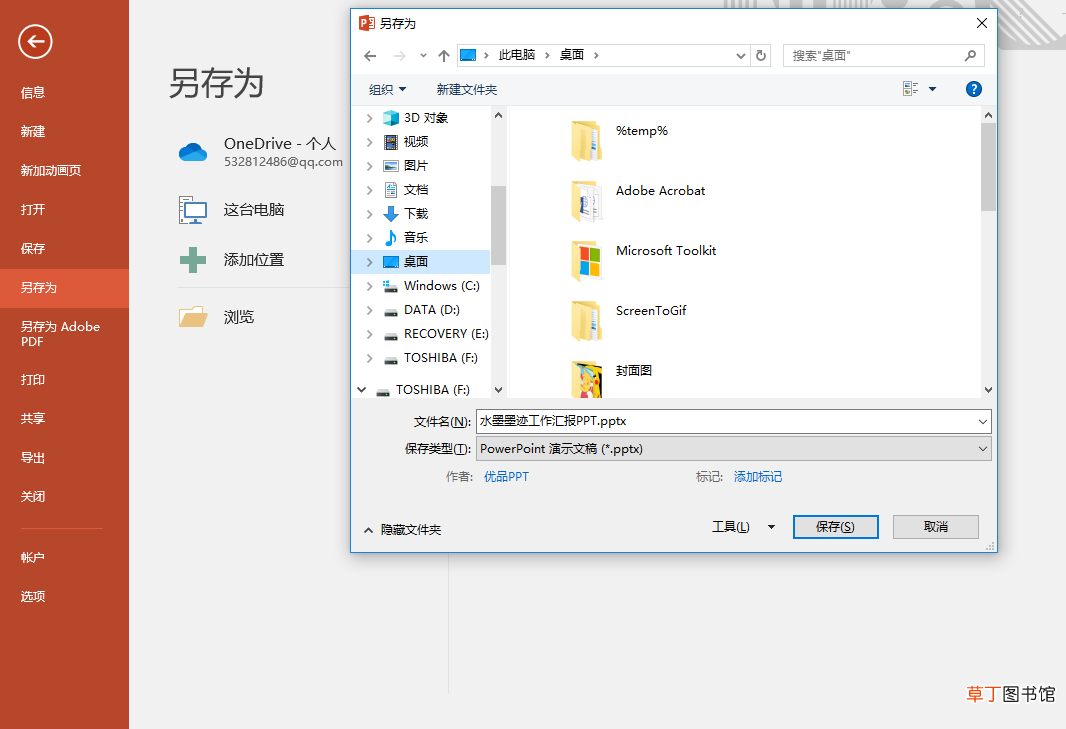Collapse the bottom TOSHIBA (F:) node
Viewport: 1066px width, 729px height.
(x=362, y=390)
